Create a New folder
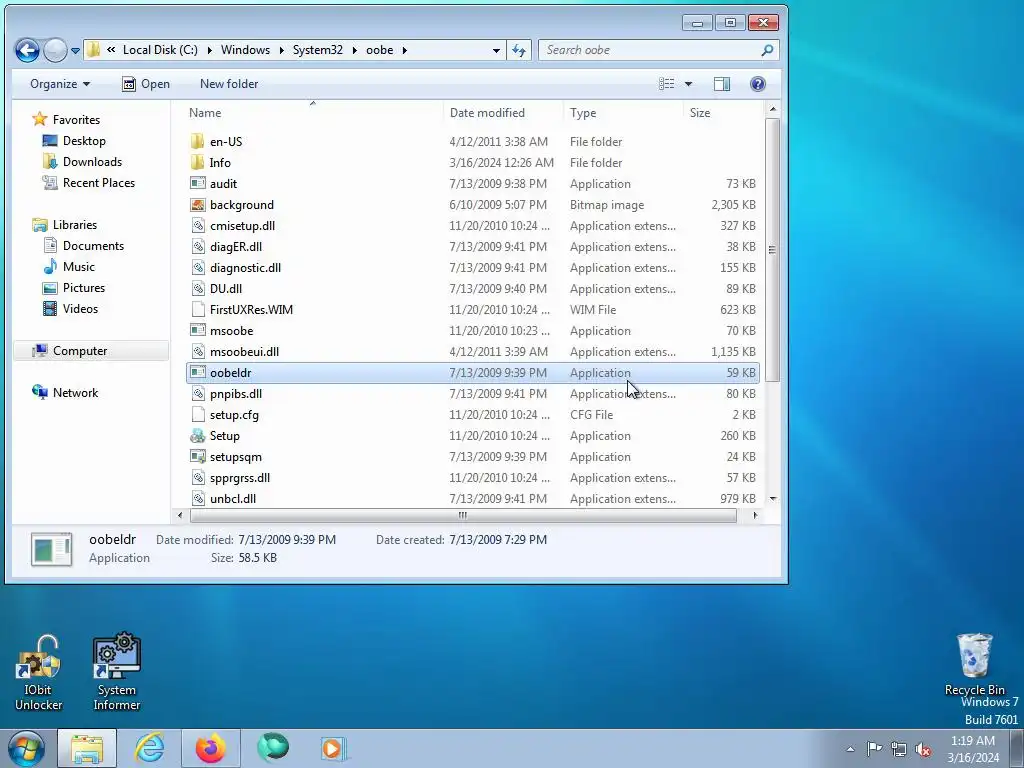This screenshot has width=1024, height=768. [229, 84]
